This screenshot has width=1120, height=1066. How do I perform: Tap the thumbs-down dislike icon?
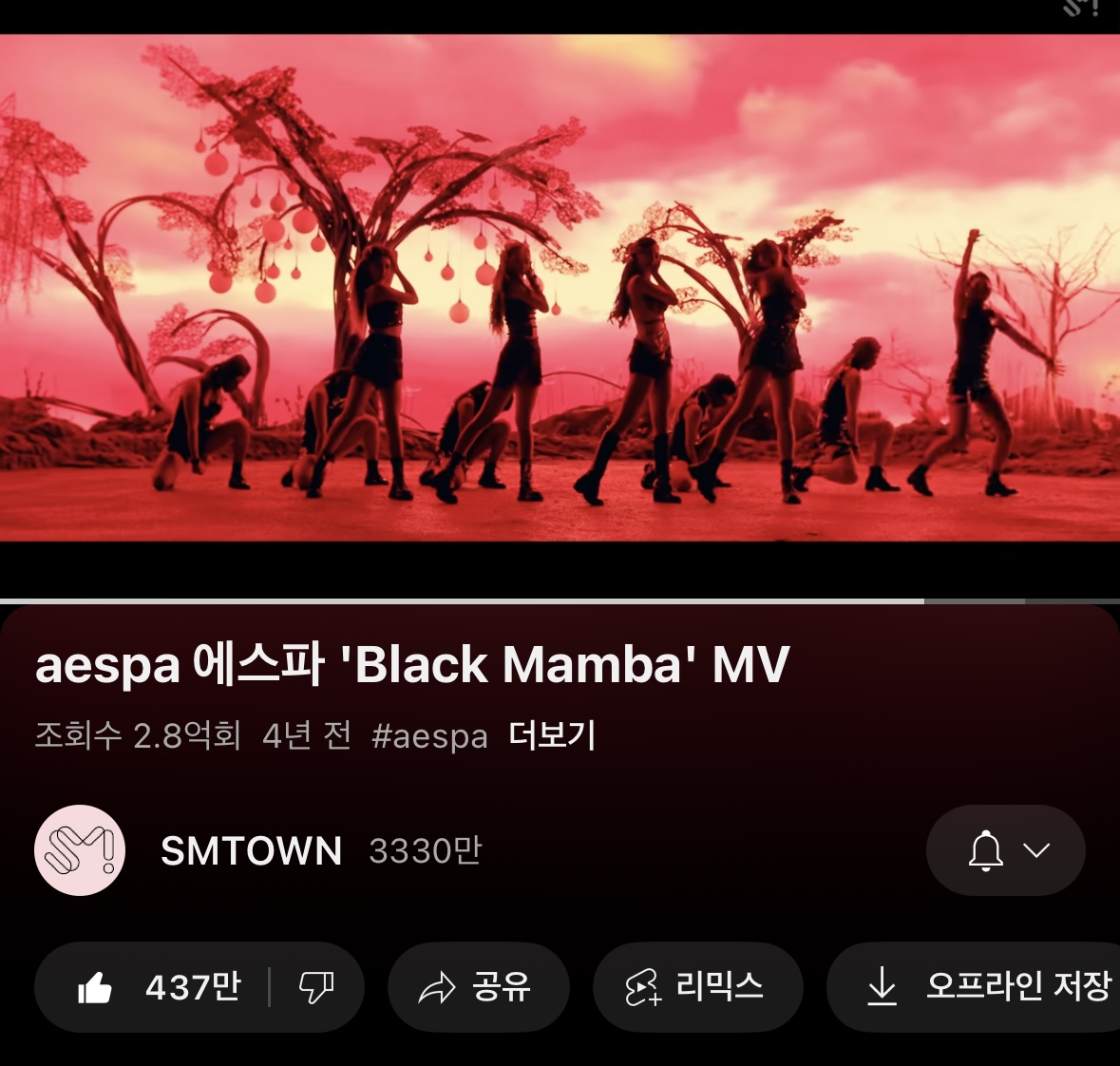click(x=316, y=987)
